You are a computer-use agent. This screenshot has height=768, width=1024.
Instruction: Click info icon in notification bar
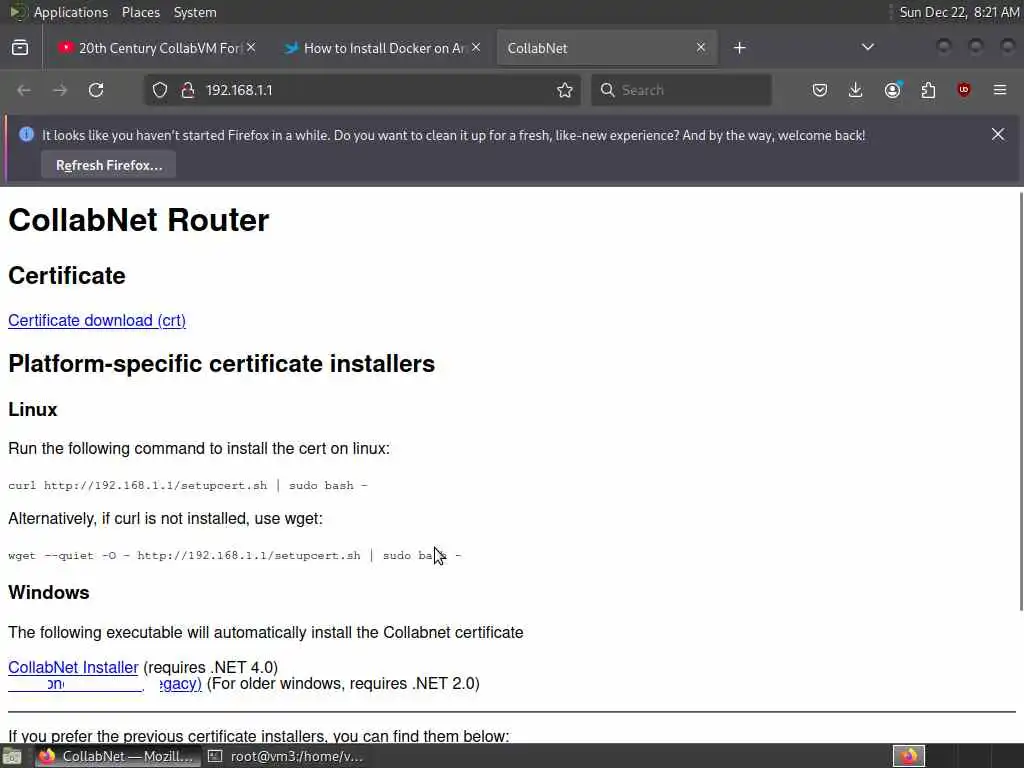click(26, 135)
